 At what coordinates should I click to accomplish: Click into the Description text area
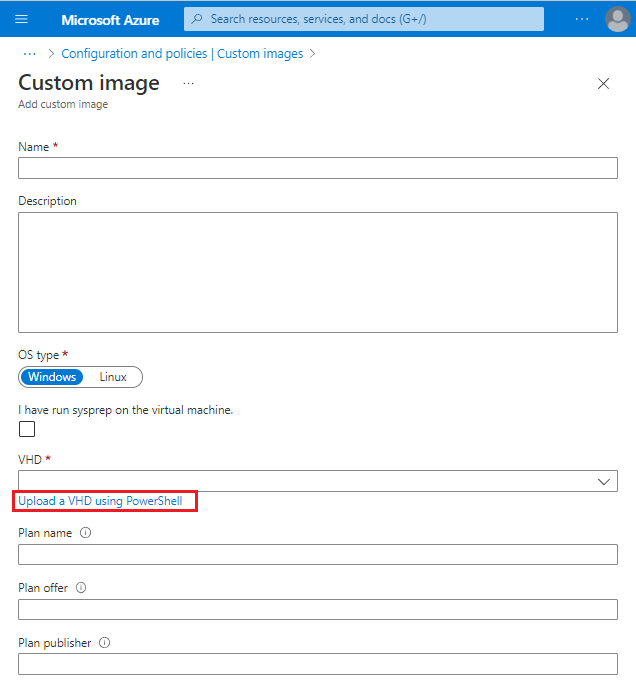point(318,272)
